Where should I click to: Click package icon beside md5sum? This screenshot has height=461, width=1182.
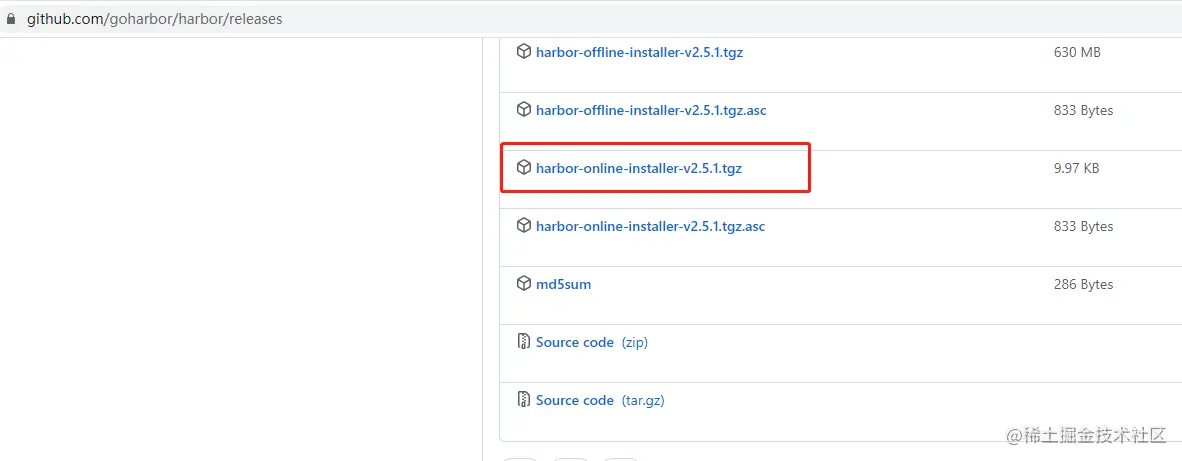(523, 283)
